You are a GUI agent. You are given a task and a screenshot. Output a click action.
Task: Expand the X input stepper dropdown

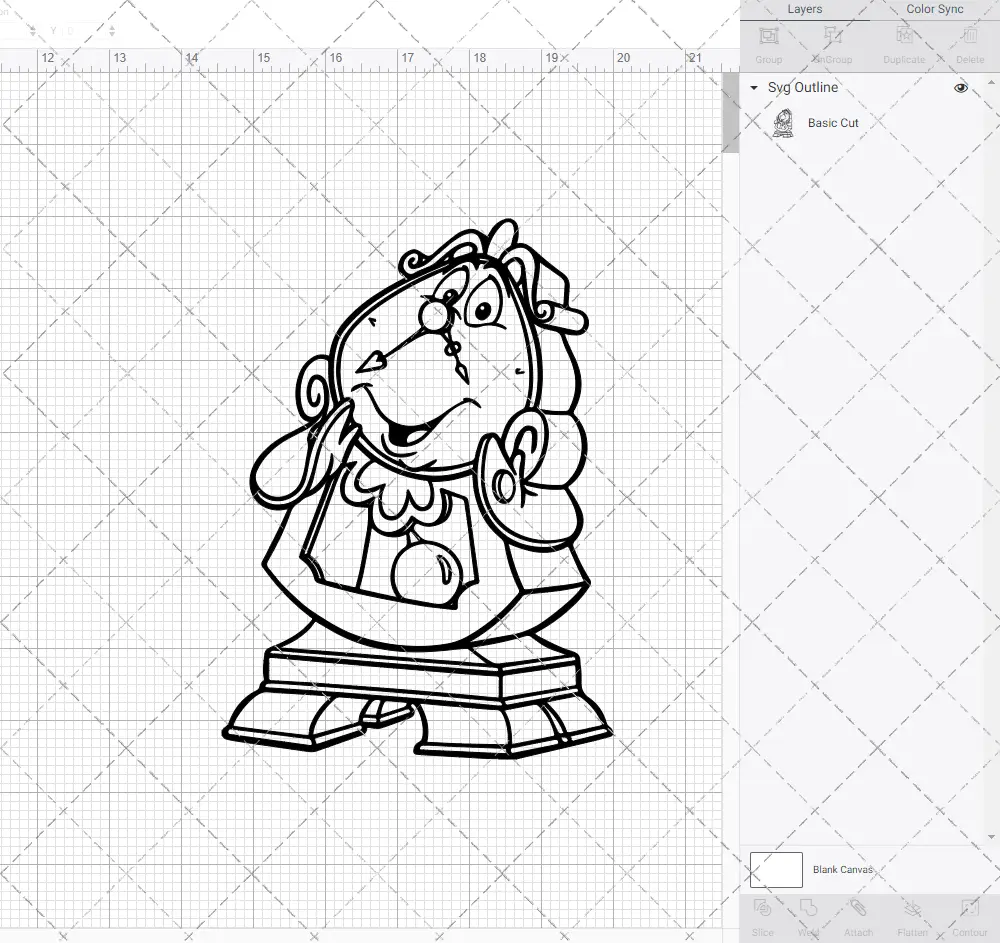coord(33,30)
